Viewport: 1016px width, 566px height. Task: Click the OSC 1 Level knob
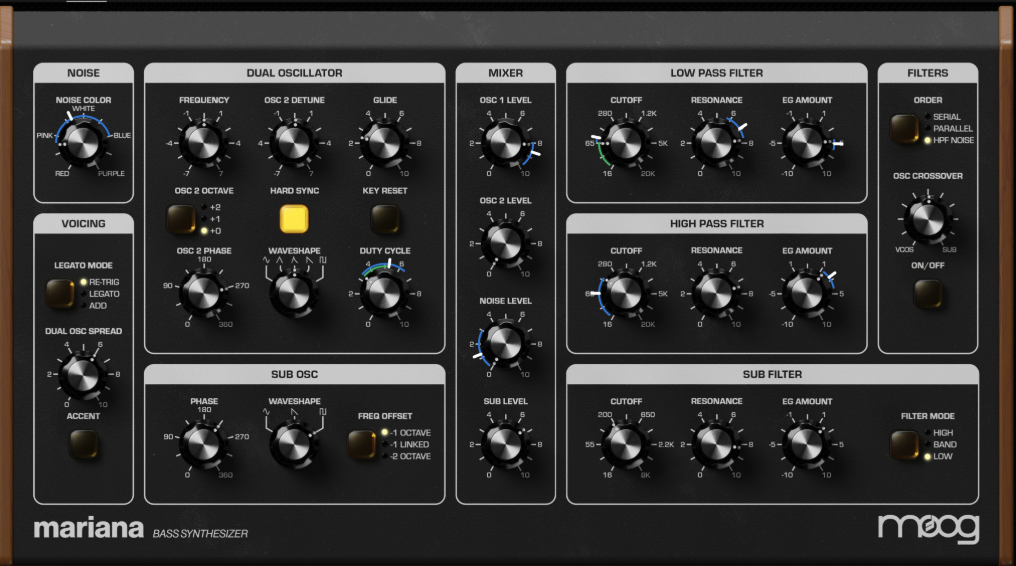tap(505, 143)
